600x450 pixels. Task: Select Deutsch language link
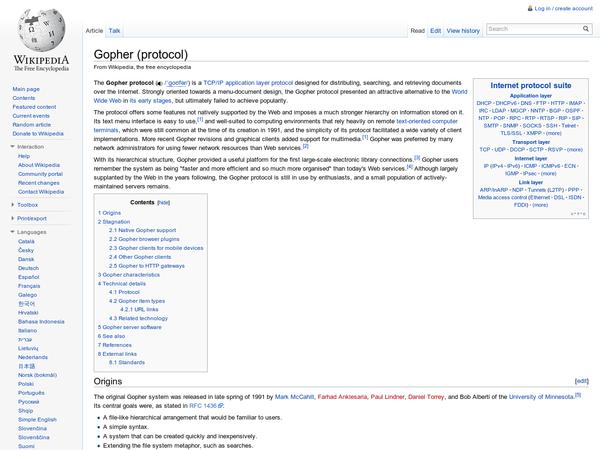pyautogui.click(x=28, y=268)
